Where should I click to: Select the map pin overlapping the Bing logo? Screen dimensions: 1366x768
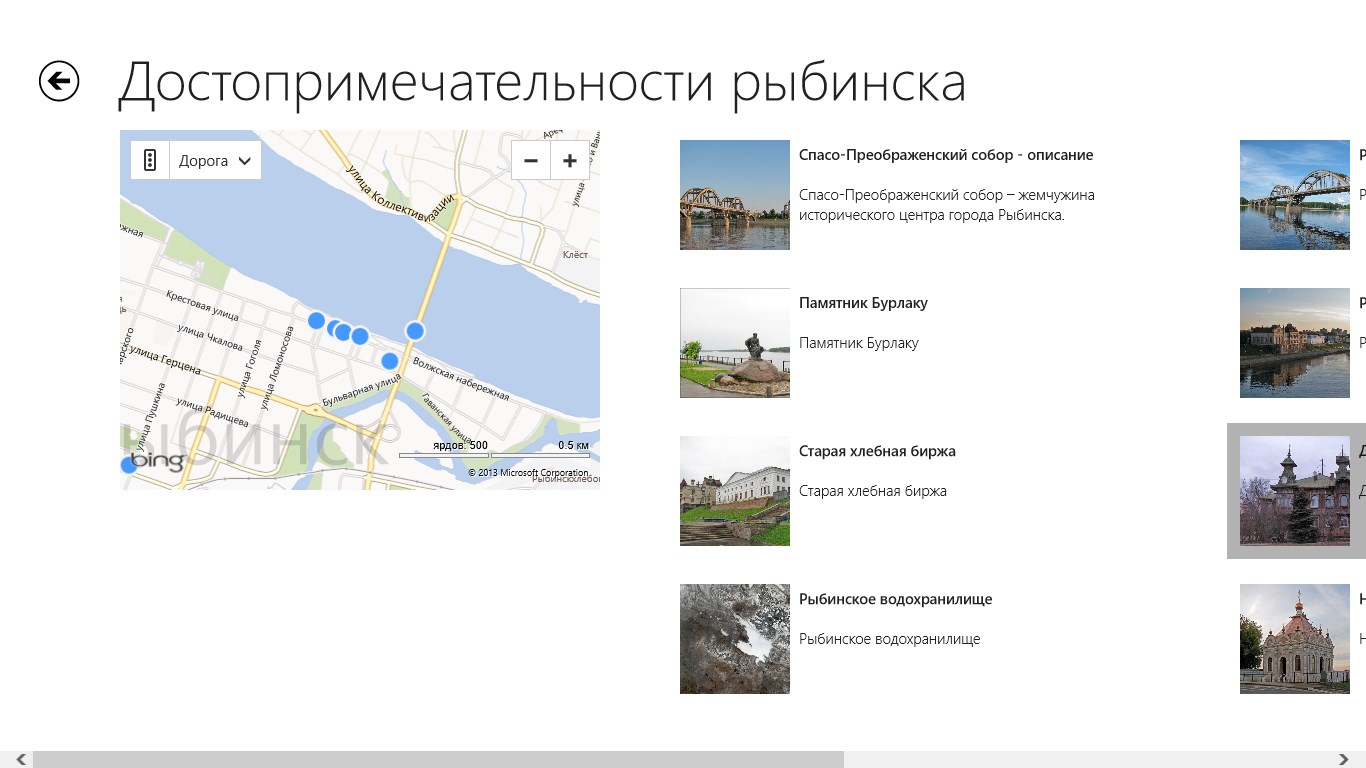click(128, 465)
